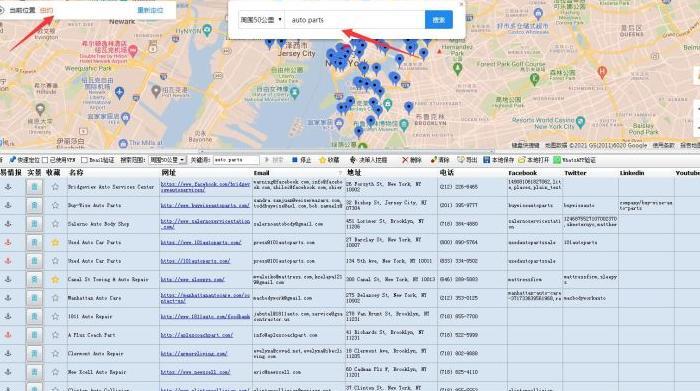Image resolution: width=700 pixels, height=391 pixels.
Task: Open the 决策人挖掘 decision-maker mining tool
Action: pos(368,160)
